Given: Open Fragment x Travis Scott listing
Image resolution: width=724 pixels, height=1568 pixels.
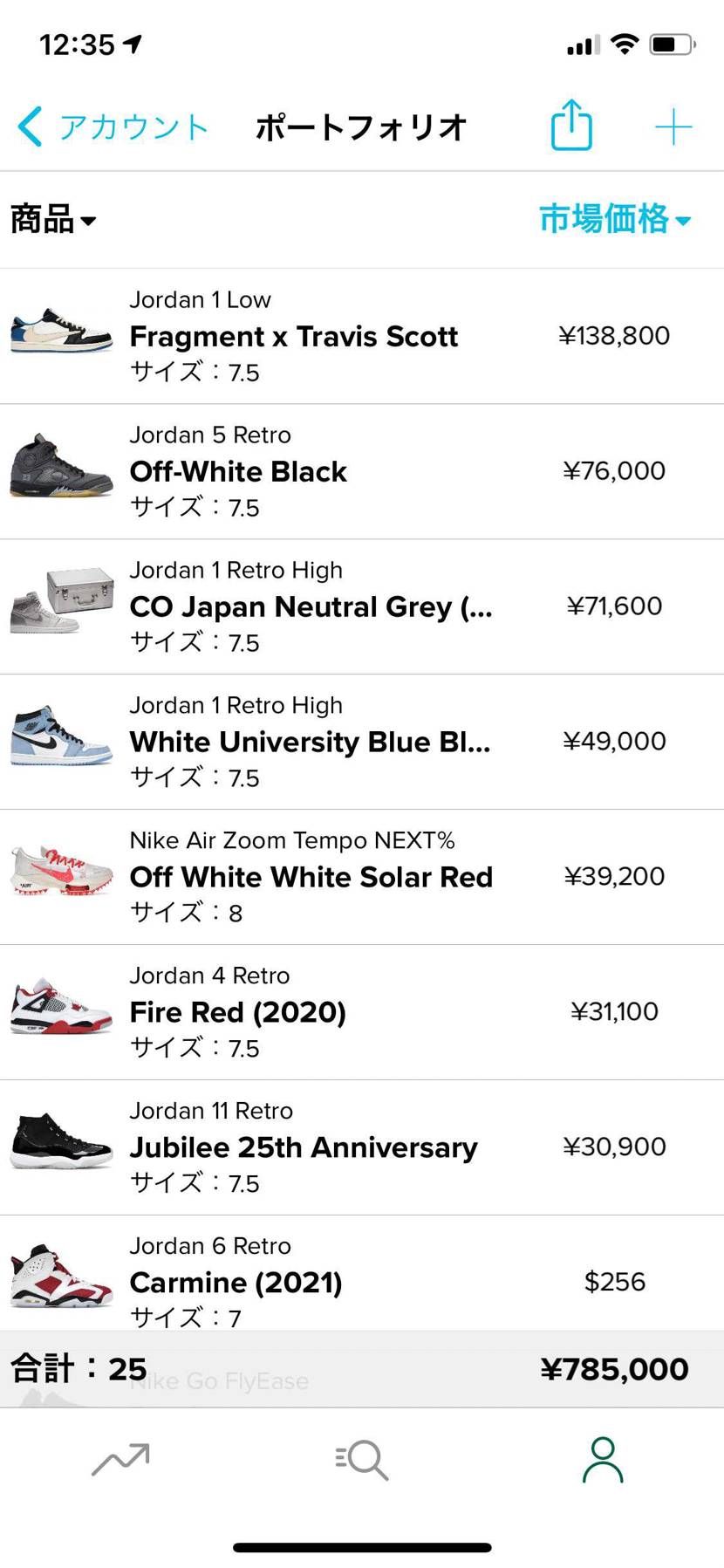Looking at the screenshot, I should (293, 337).
